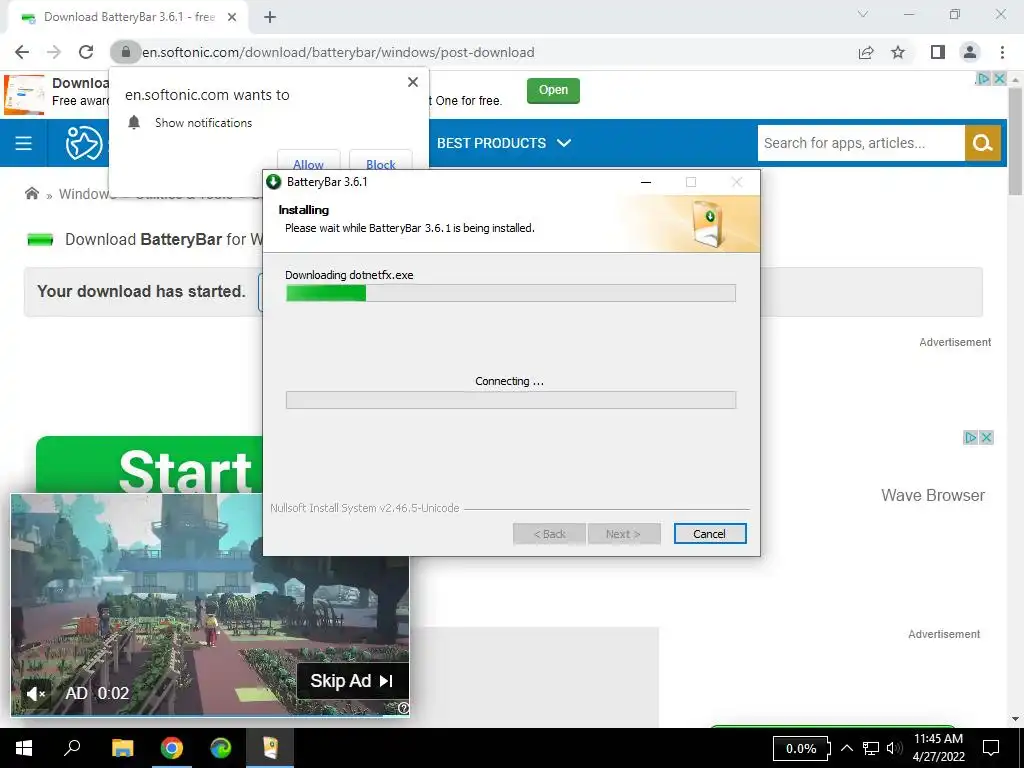
Task: Click the green Open ad button
Action: click(x=553, y=90)
